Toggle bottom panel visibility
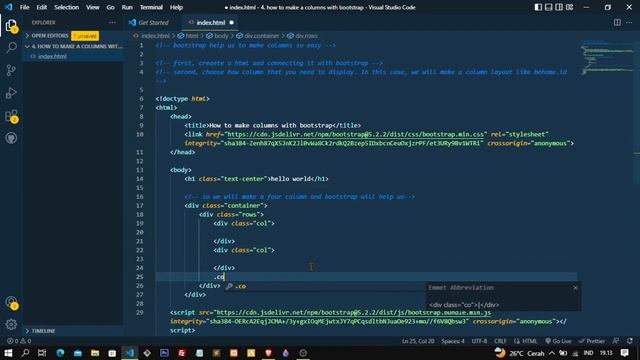Viewport: 640px width, 360px height. pyautogui.click(x=549, y=7)
